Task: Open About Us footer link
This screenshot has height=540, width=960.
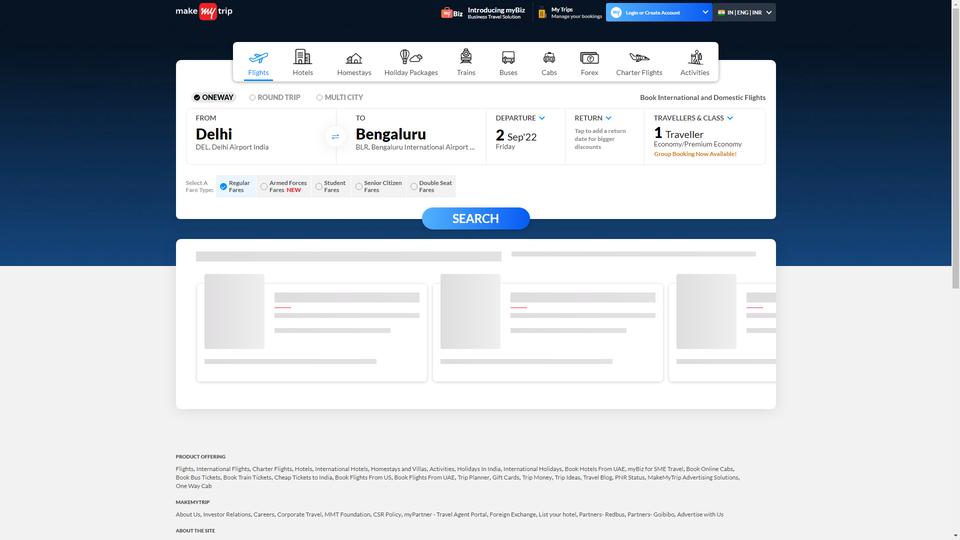Action: point(188,515)
